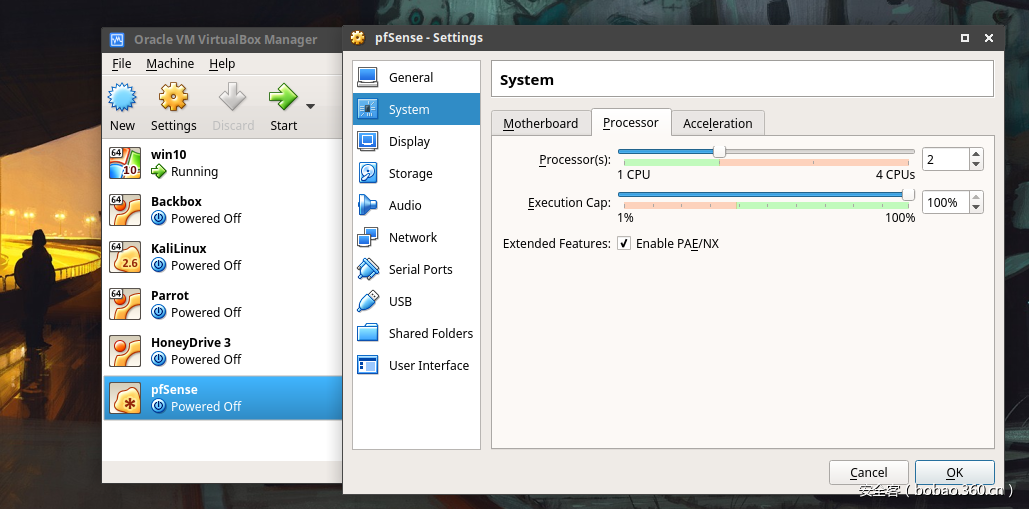Viewport: 1029px width, 509px height.
Task: Go to the Network settings category
Action: [x=412, y=238]
